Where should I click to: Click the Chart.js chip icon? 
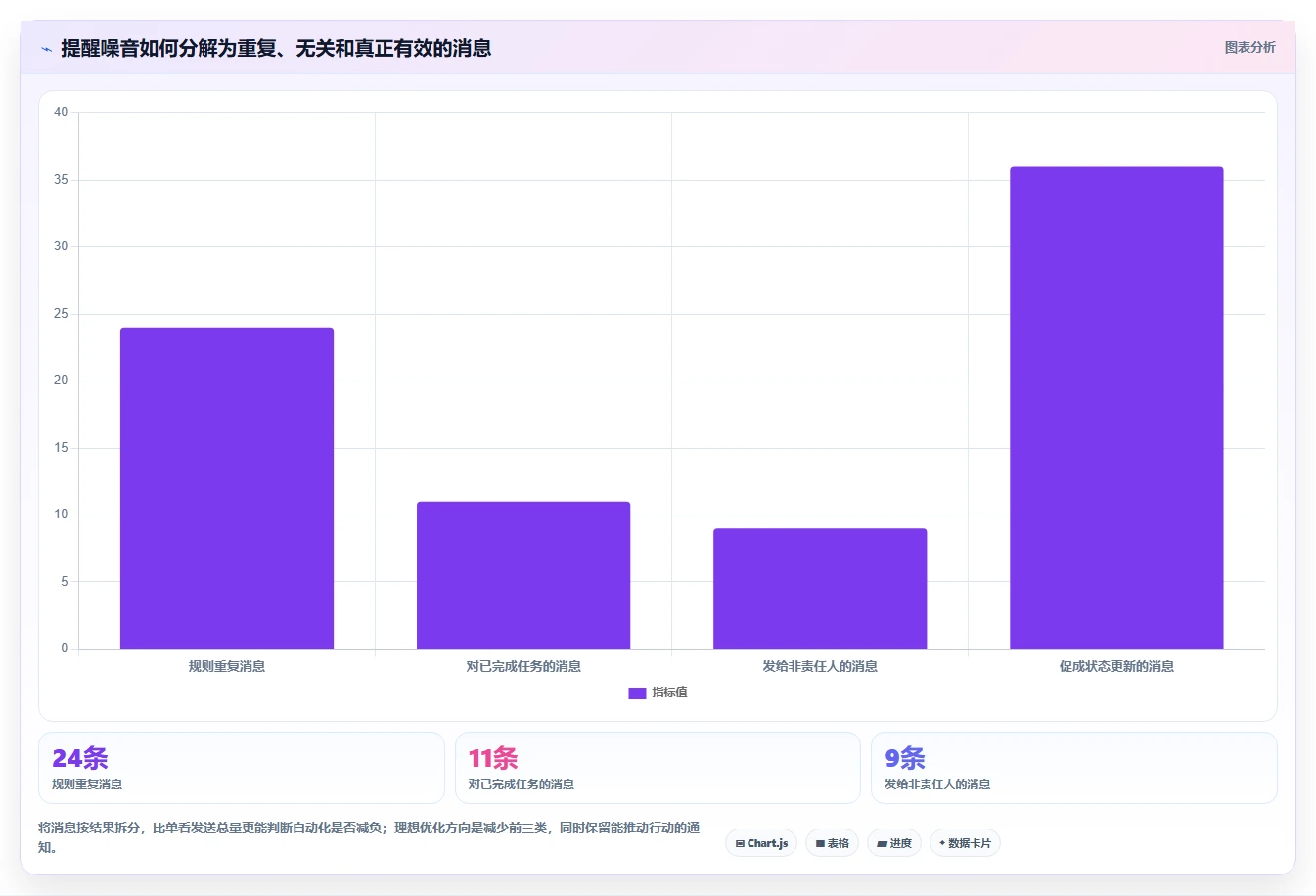pyautogui.click(x=740, y=843)
